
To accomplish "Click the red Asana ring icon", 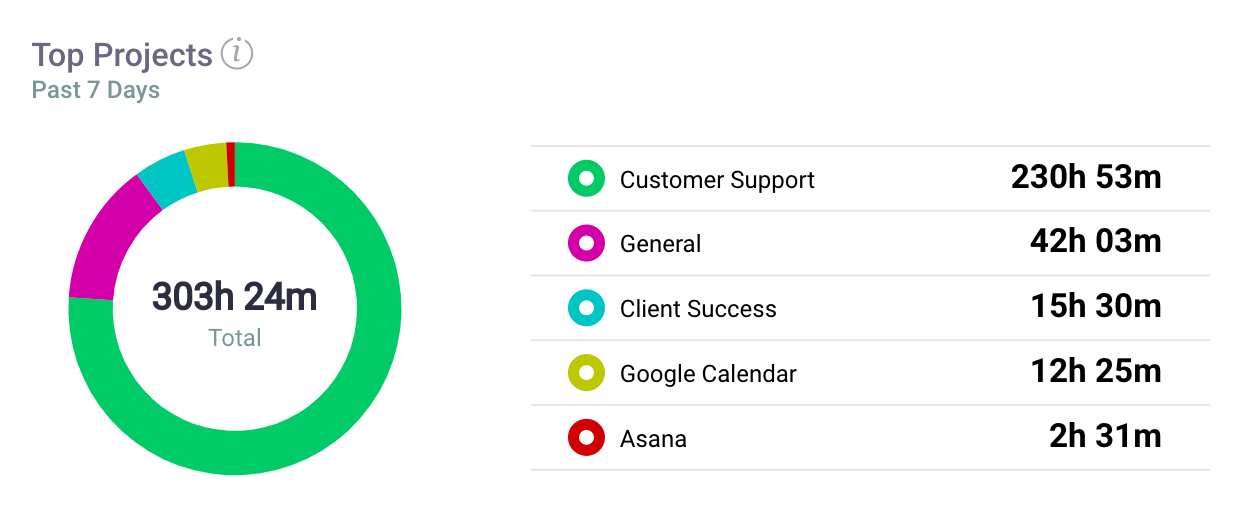I will [x=587, y=437].
